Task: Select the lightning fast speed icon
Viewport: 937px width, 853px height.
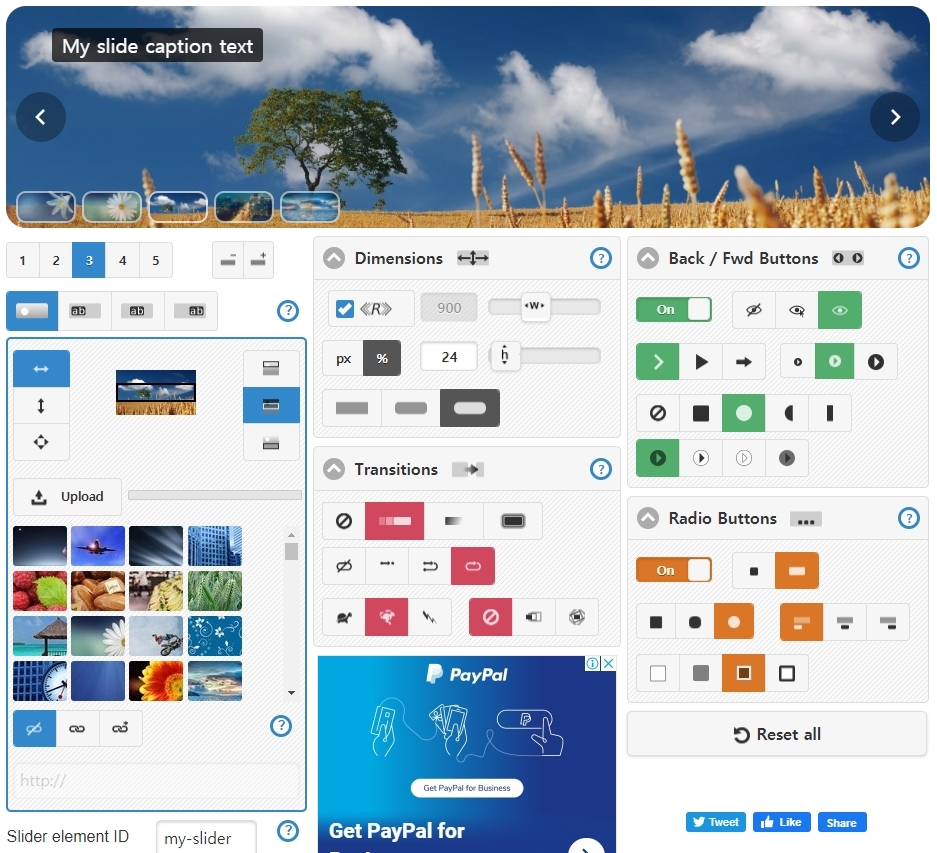Action: [x=430, y=617]
